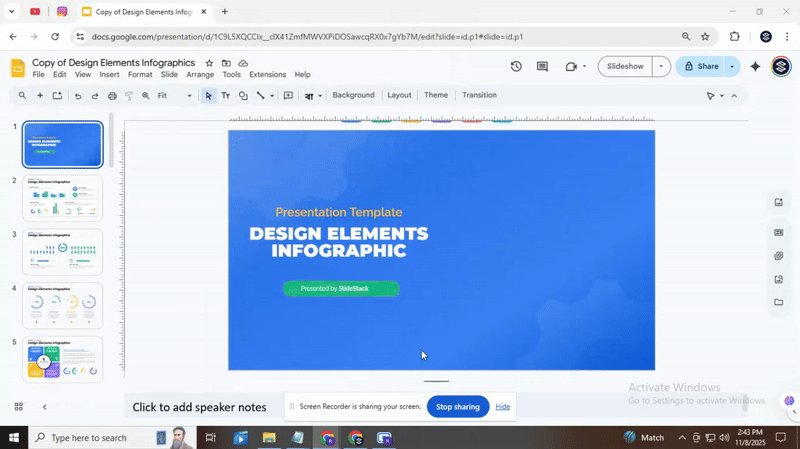This screenshot has width=800, height=449.
Task: Open the comments icon in header
Action: (x=542, y=67)
